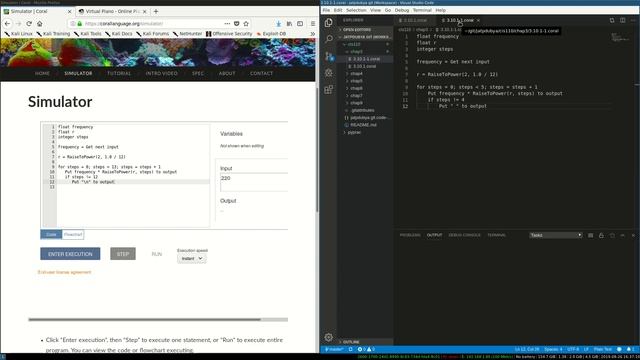
Task: Click the errors and warnings status bar indicator
Action: tap(366, 349)
